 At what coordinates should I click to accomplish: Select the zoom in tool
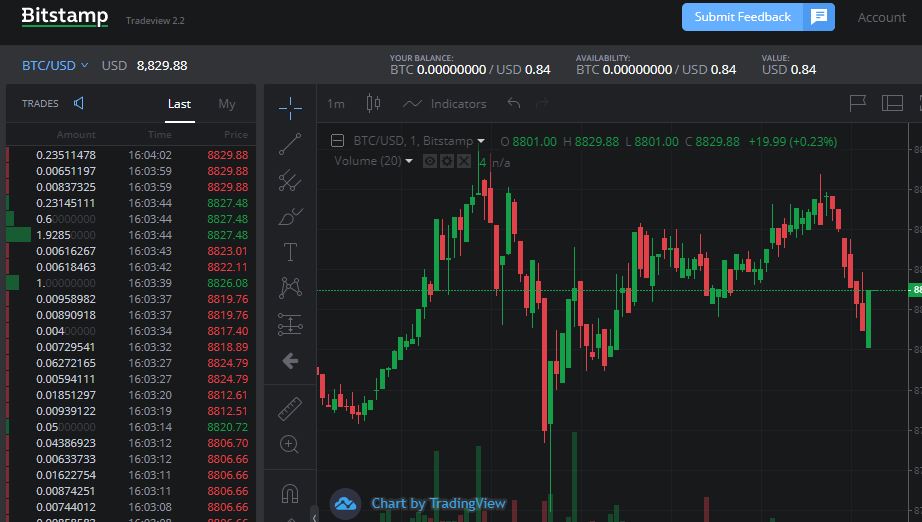(x=290, y=444)
